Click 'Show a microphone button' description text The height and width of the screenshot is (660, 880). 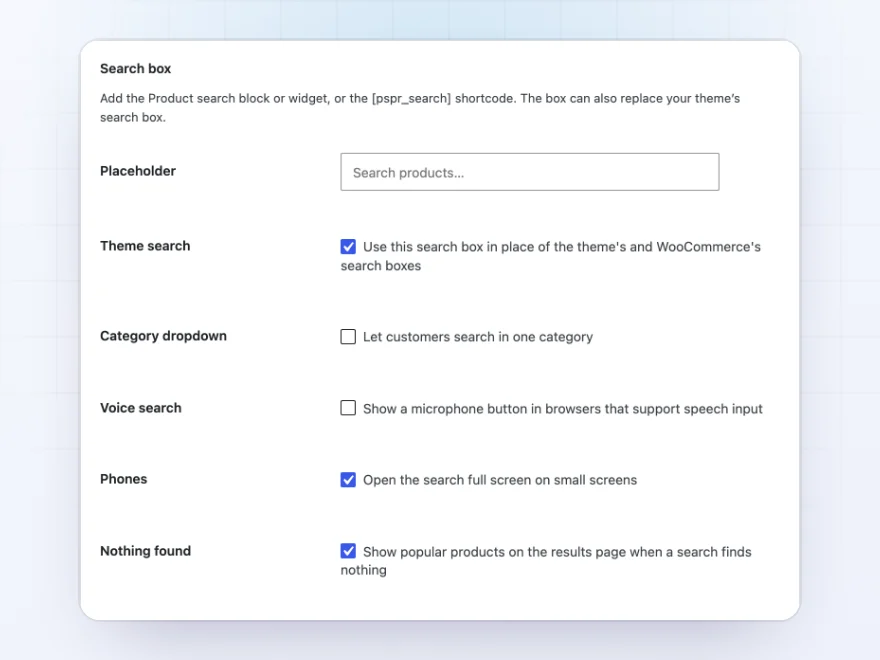coord(562,409)
